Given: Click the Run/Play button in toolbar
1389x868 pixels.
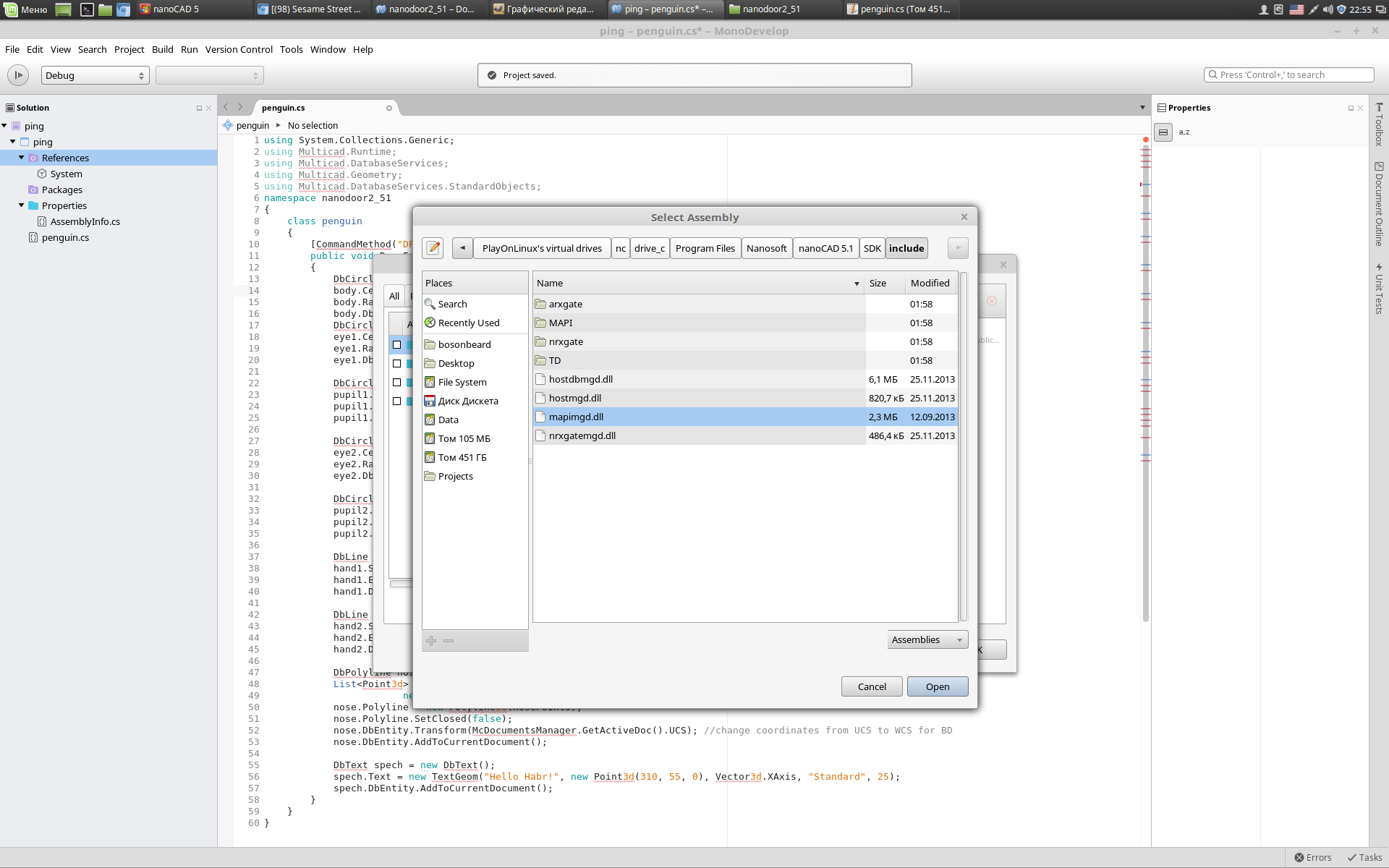Looking at the screenshot, I should pos(18,75).
